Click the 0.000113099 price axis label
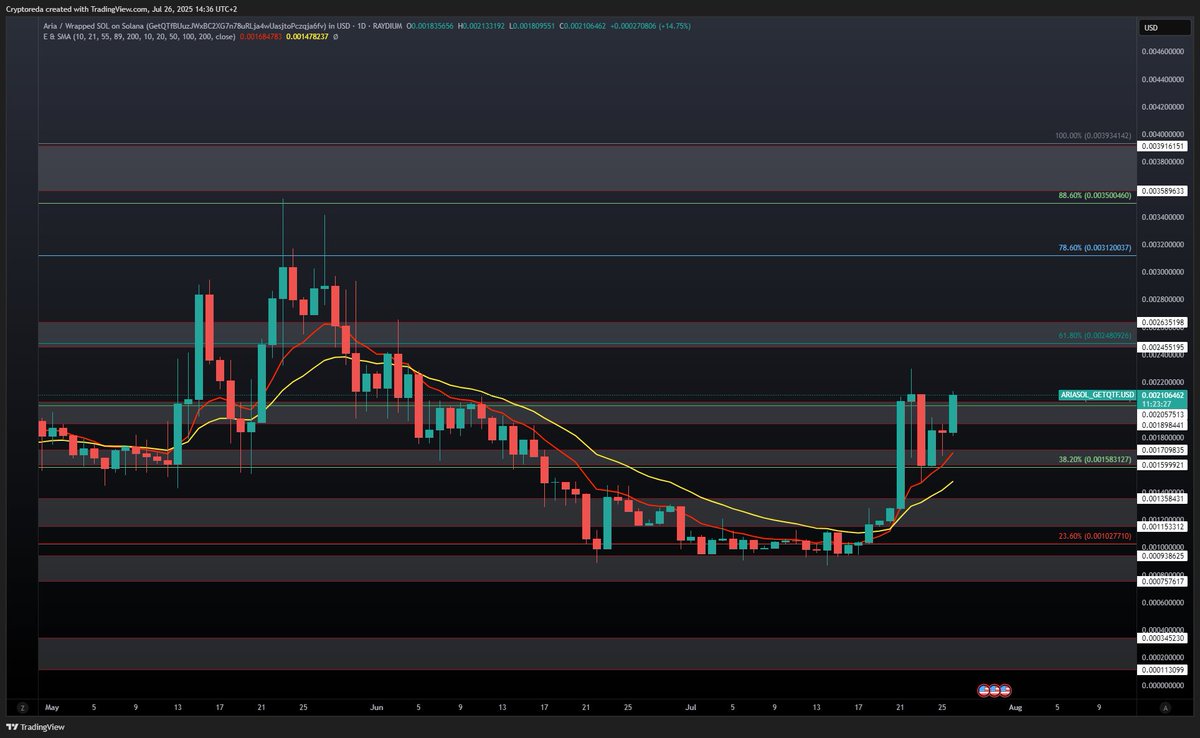This screenshot has width=1200, height=738. (x=1163, y=670)
